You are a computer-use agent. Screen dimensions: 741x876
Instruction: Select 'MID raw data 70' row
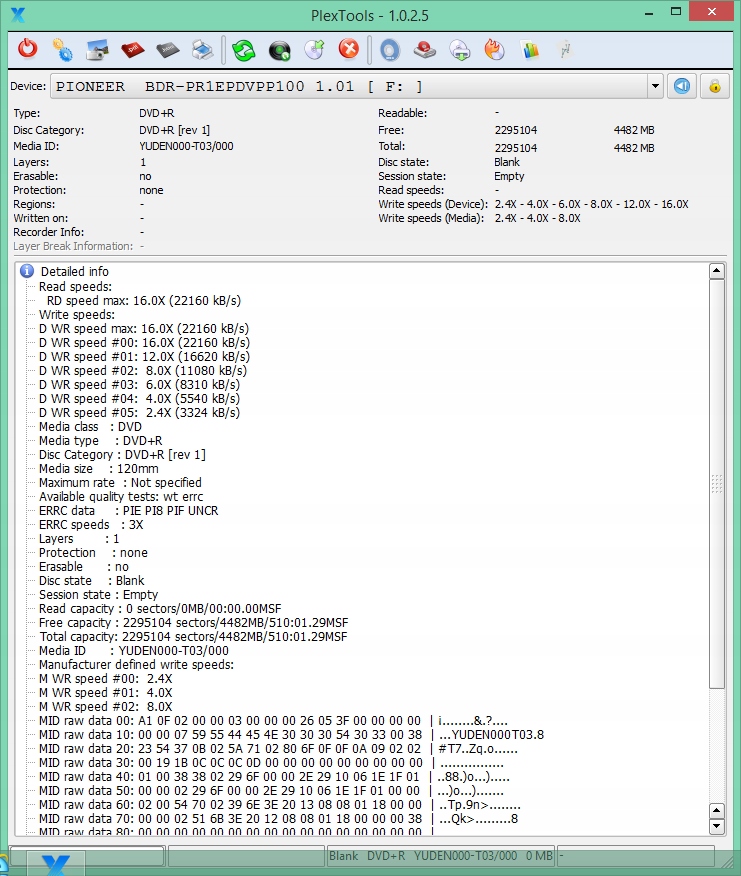[x=278, y=819]
